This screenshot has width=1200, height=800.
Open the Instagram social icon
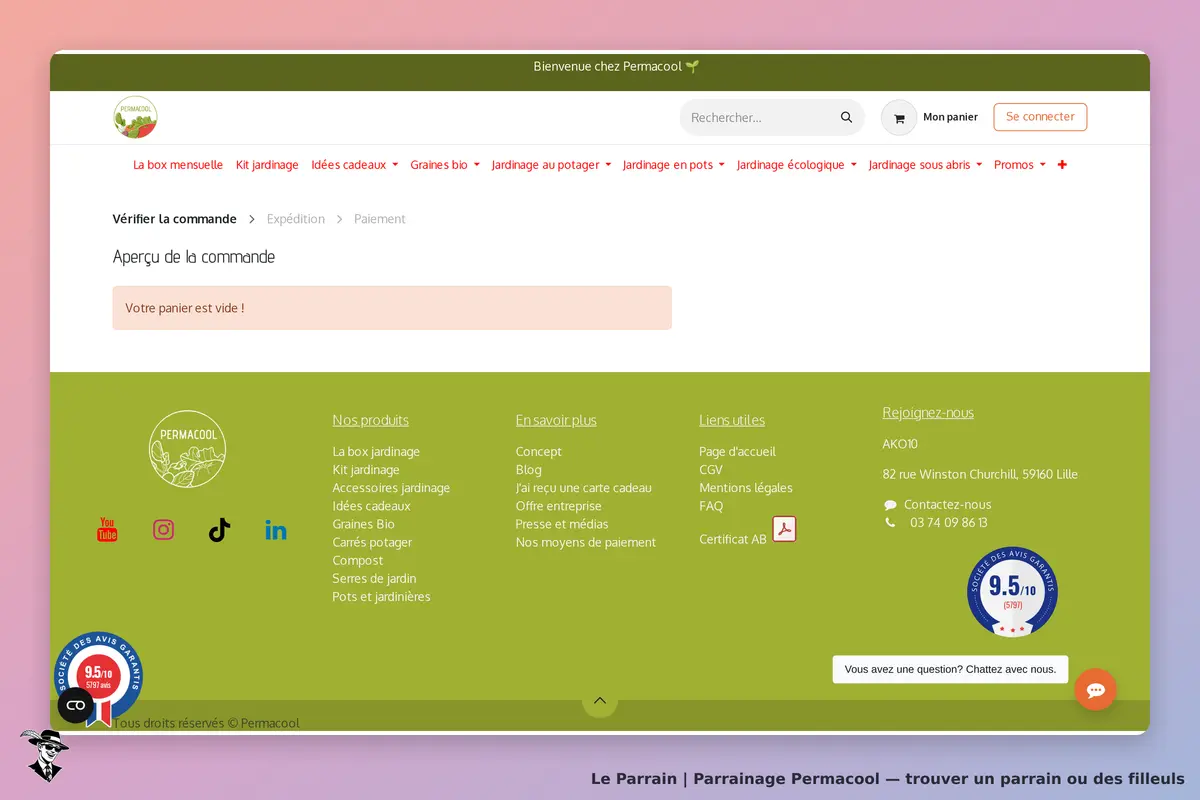[x=163, y=530]
